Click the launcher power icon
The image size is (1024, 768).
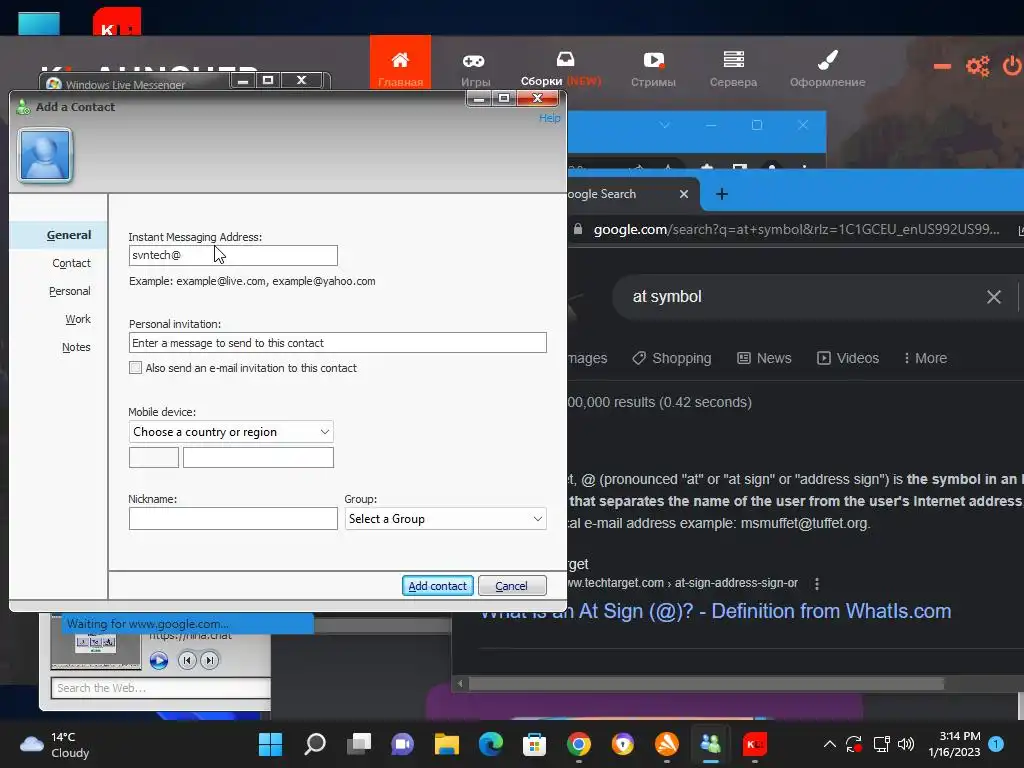tap(1012, 65)
